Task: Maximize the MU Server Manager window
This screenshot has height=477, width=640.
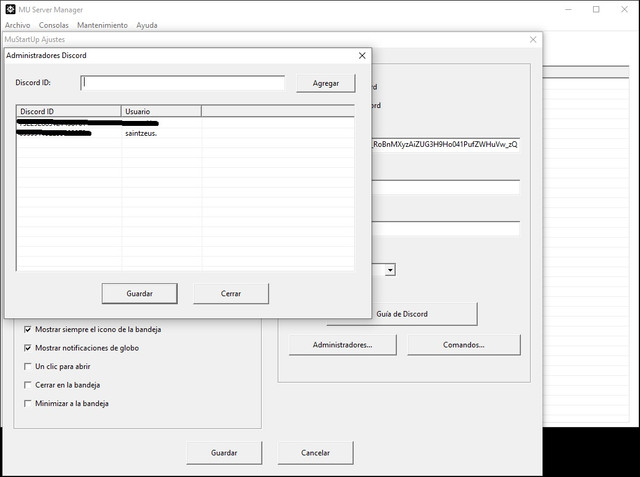Action: [x=596, y=9]
